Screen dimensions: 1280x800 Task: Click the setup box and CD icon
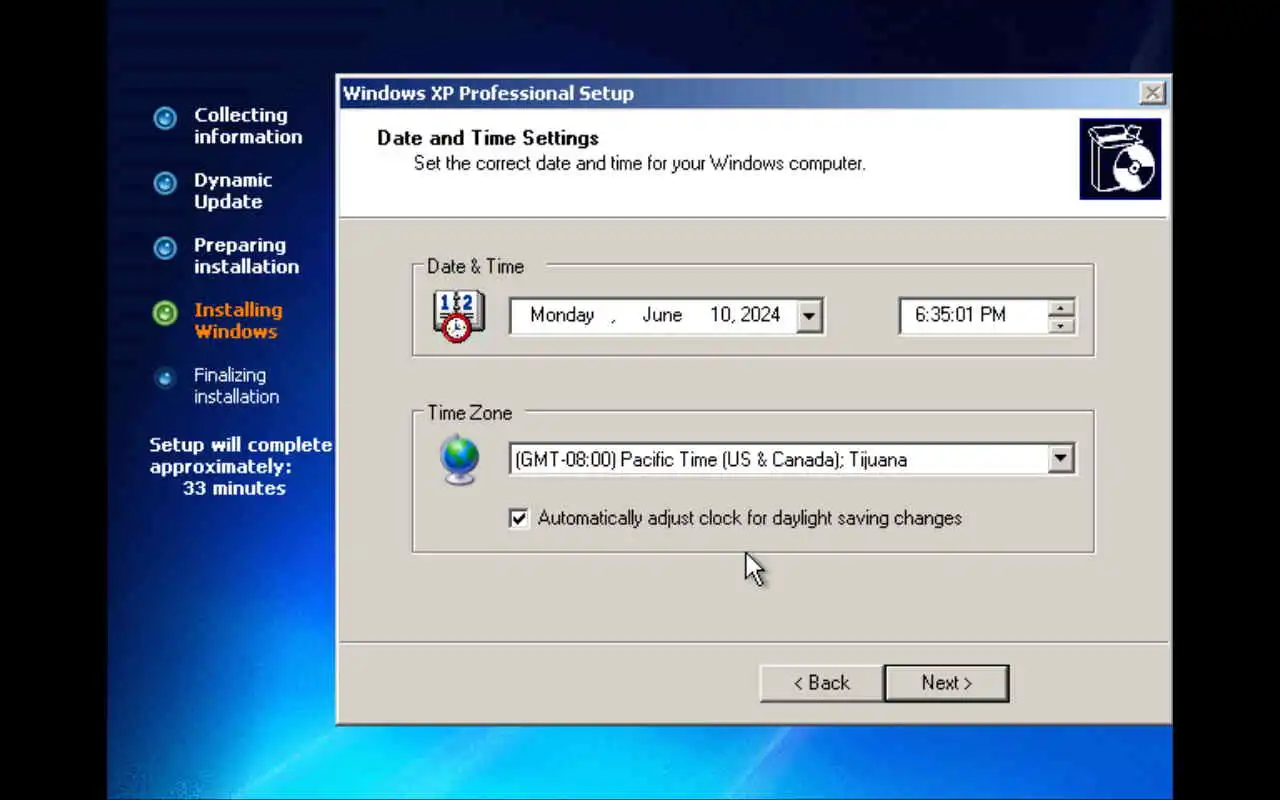point(1120,159)
